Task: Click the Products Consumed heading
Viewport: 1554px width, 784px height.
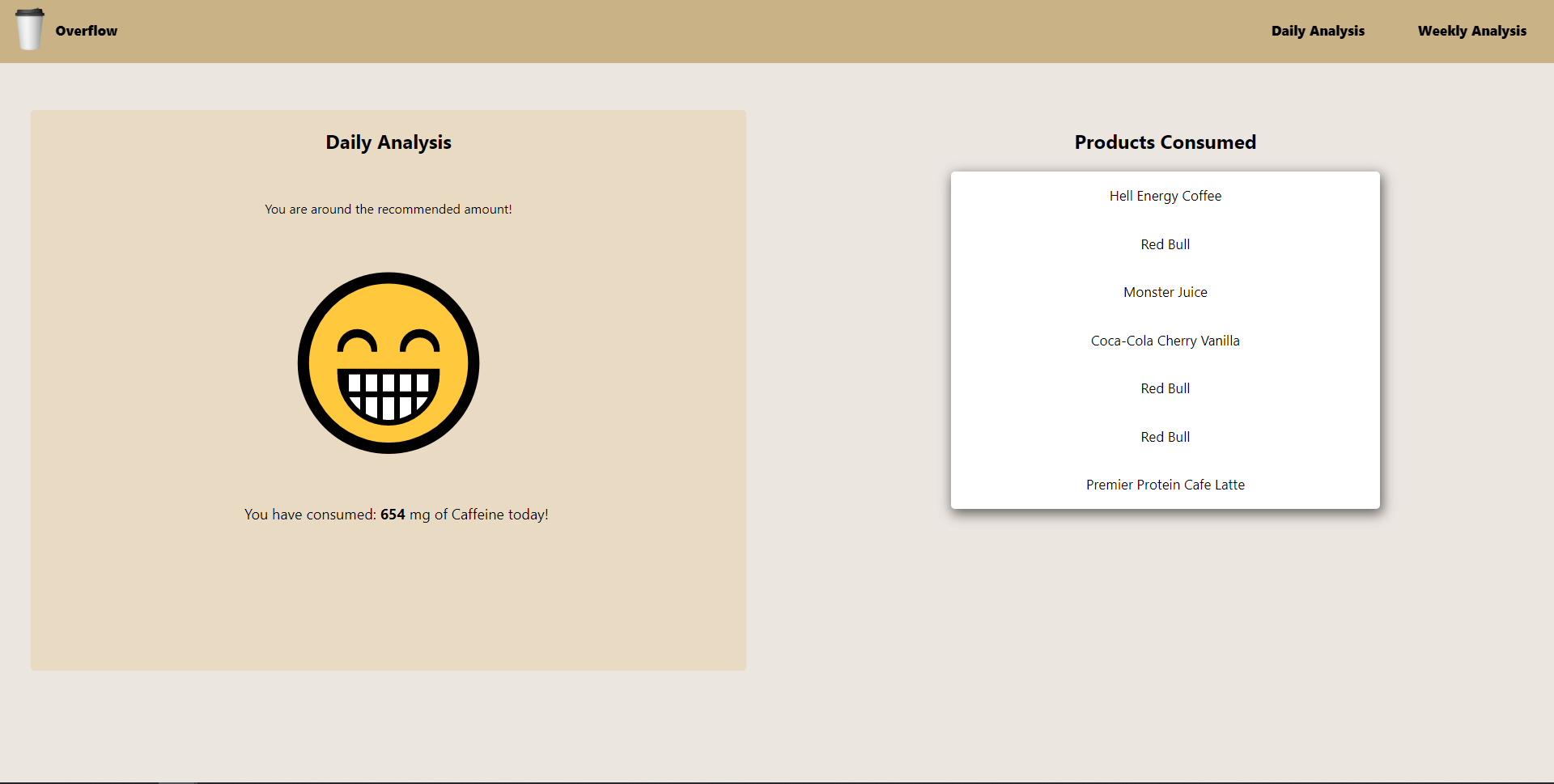Action: [x=1165, y=142]
